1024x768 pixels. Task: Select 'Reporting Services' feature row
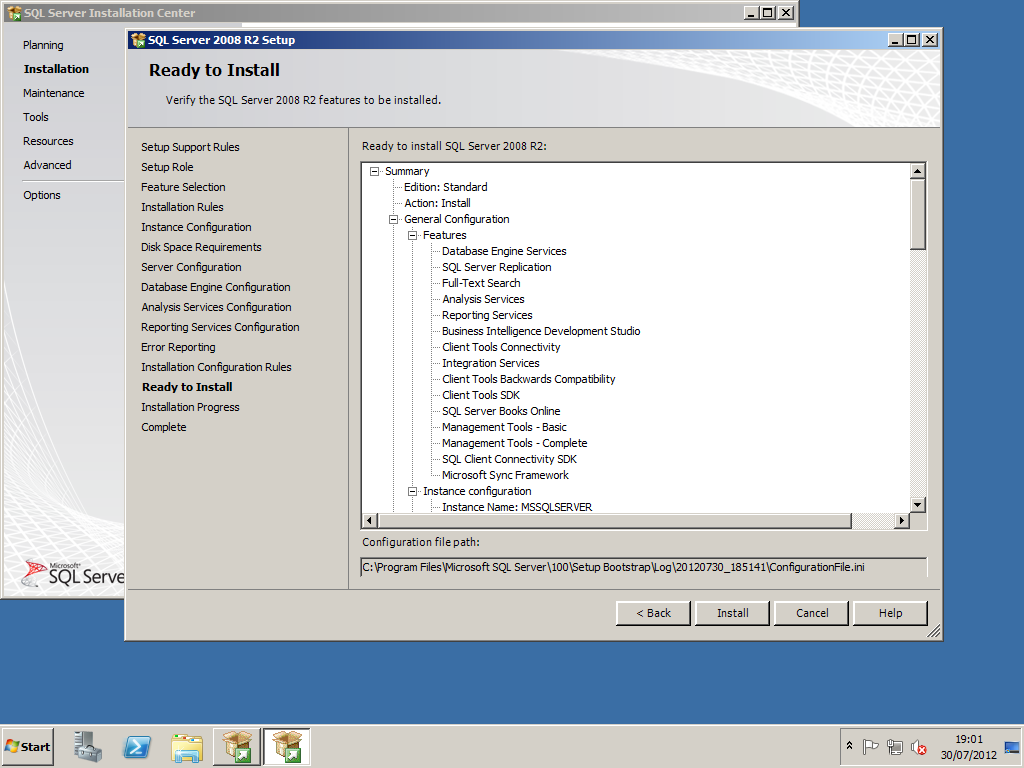487,315
